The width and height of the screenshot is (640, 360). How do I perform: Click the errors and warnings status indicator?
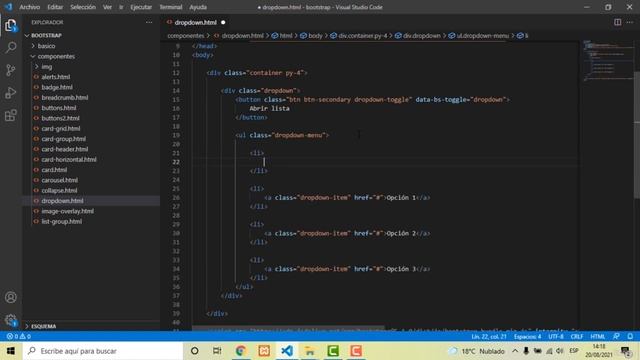click(x=18, y=336)
